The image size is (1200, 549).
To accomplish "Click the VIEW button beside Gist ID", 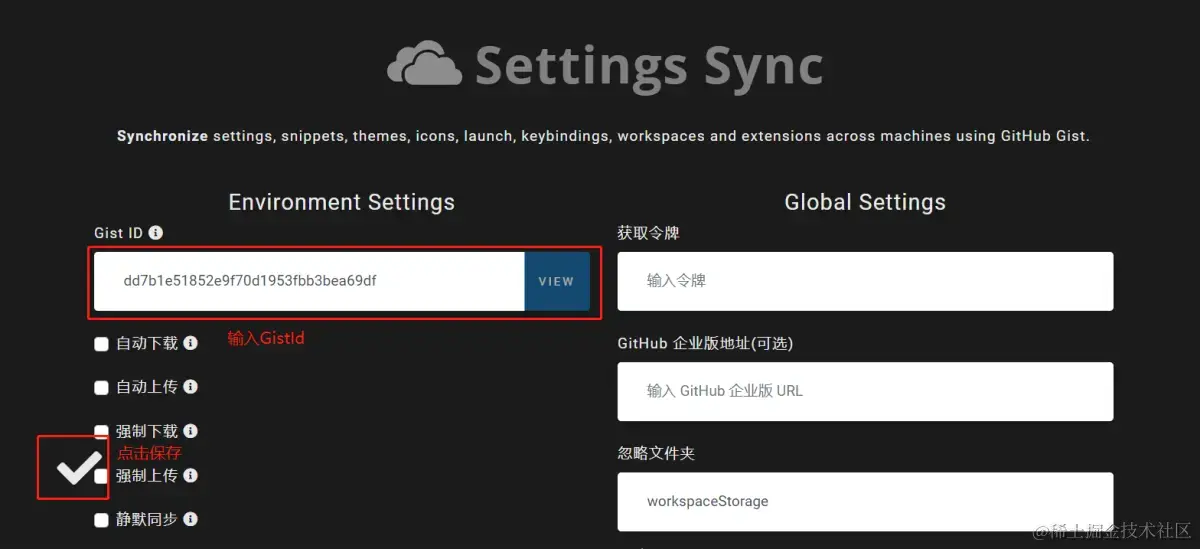I will coord(557,281).
